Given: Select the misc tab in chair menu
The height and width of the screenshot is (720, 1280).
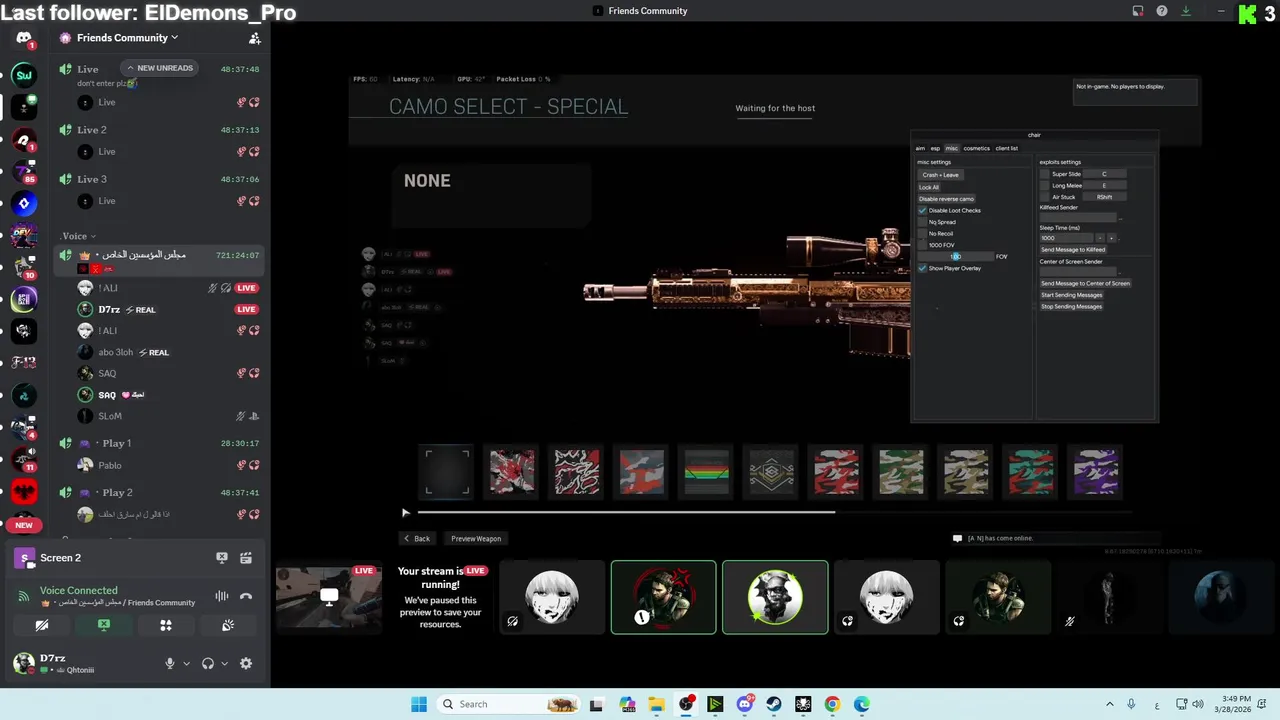Looking at the screenshot, I should [x=952, y=148].
